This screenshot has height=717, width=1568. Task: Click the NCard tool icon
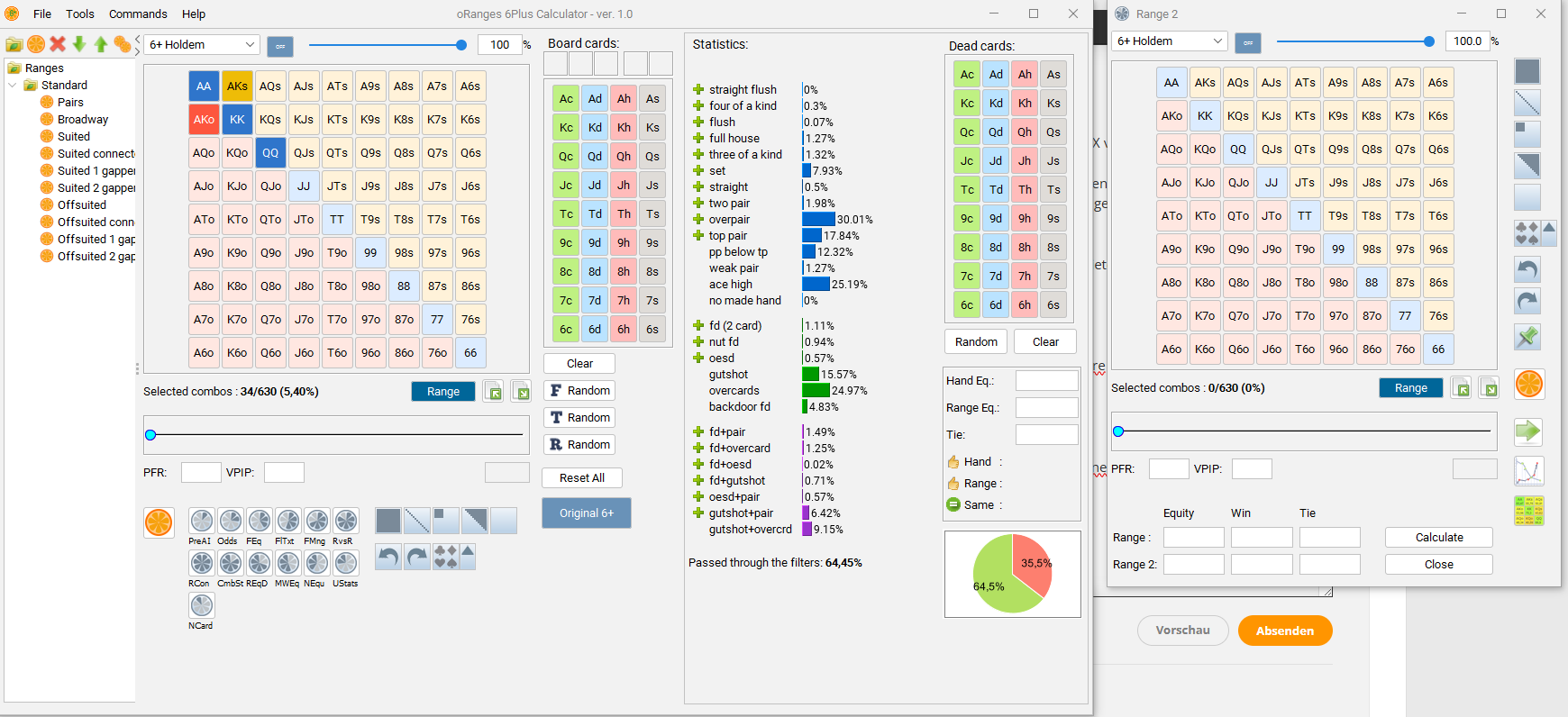(201, 605)
